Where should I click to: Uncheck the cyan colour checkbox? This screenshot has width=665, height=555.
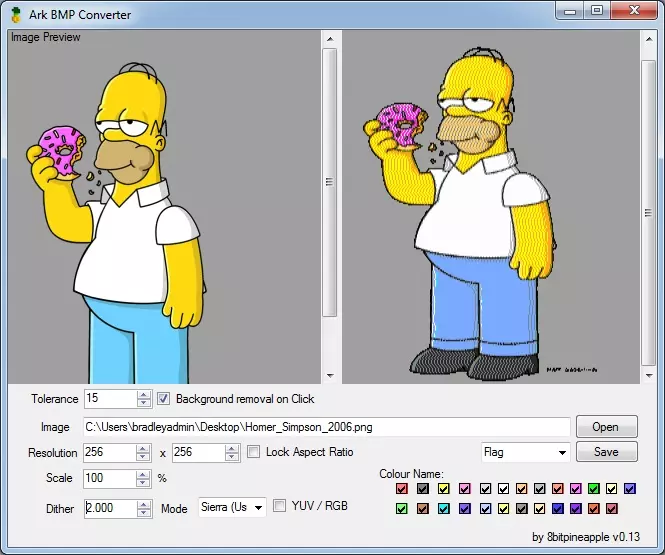tap(444, 508)
